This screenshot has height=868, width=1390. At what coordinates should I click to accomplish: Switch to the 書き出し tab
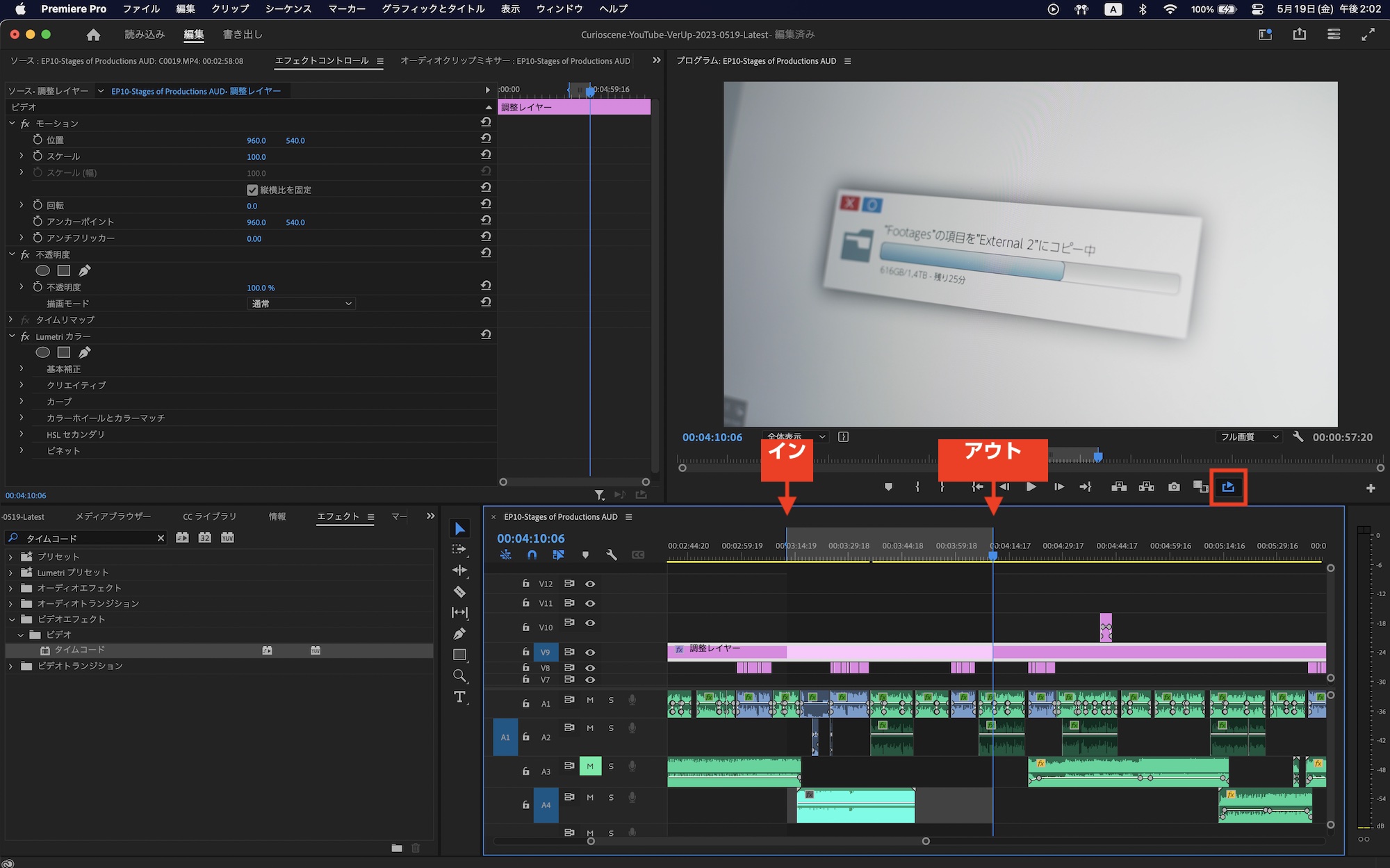pos(243,34)
